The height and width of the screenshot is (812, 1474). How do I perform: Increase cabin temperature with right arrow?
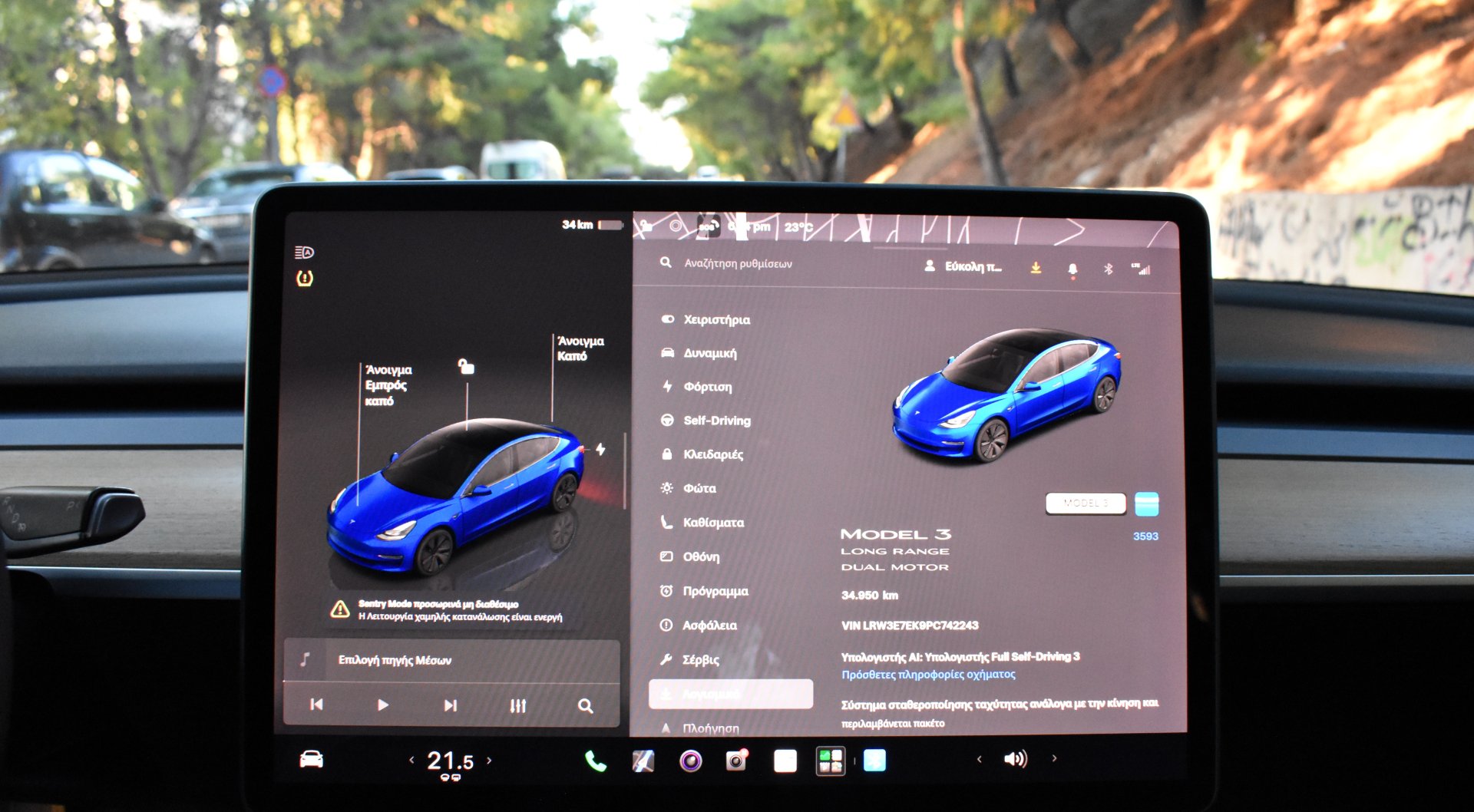(489, 760)
